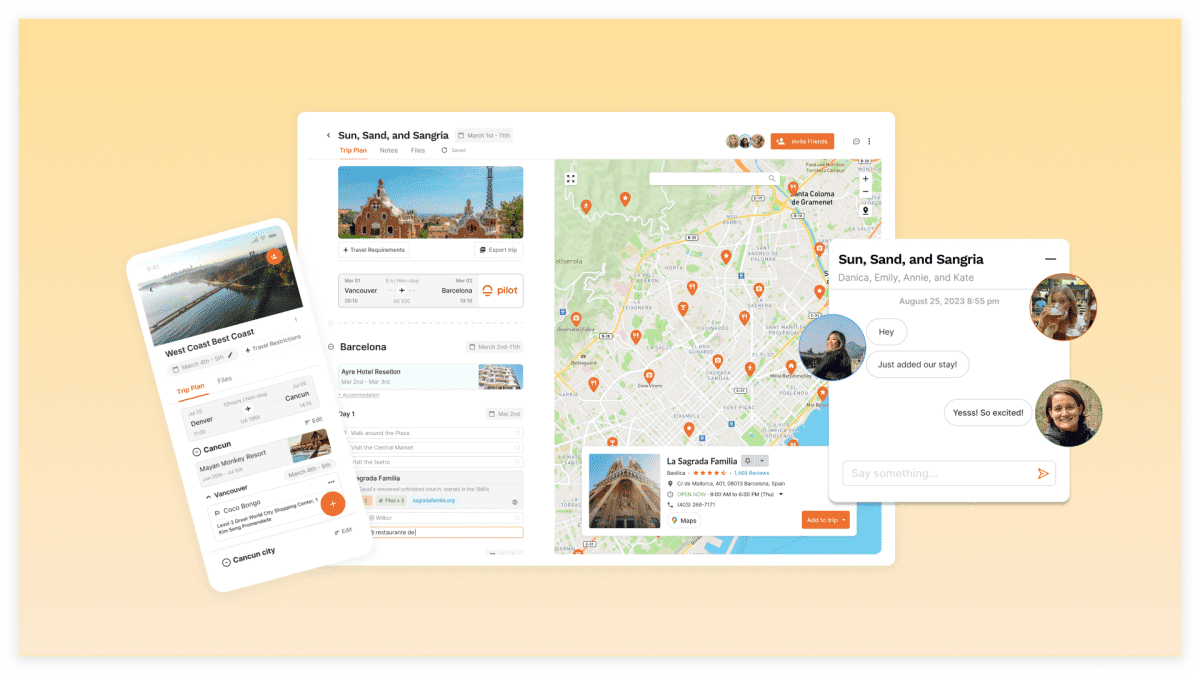Open the three-dot more options menu
This screenshot has width=1200, height=675.
coord(869,142)
